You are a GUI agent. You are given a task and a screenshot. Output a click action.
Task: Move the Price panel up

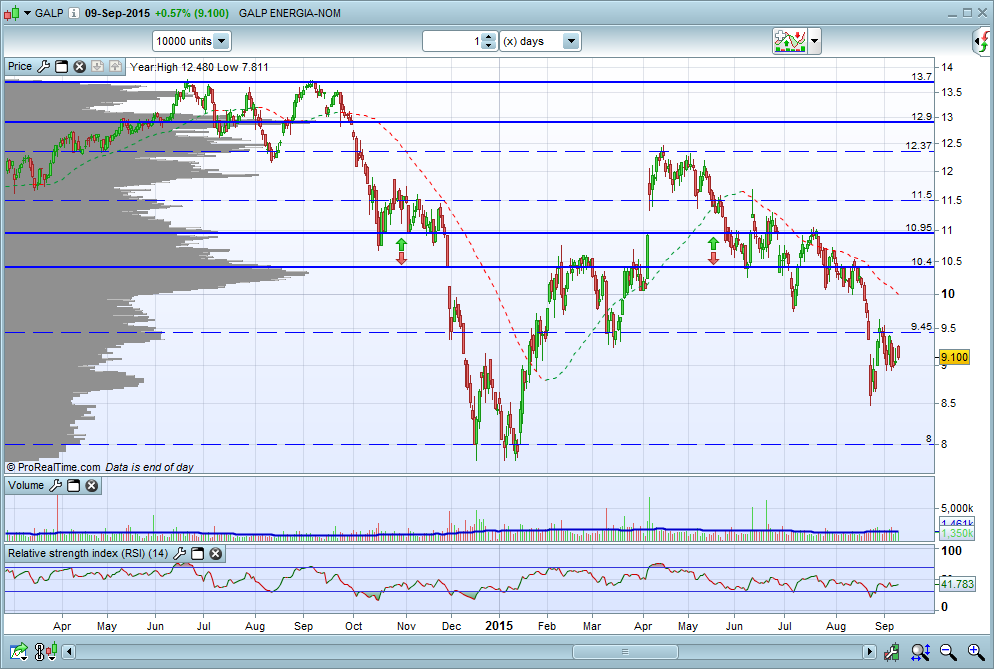[x=115, y=67]
